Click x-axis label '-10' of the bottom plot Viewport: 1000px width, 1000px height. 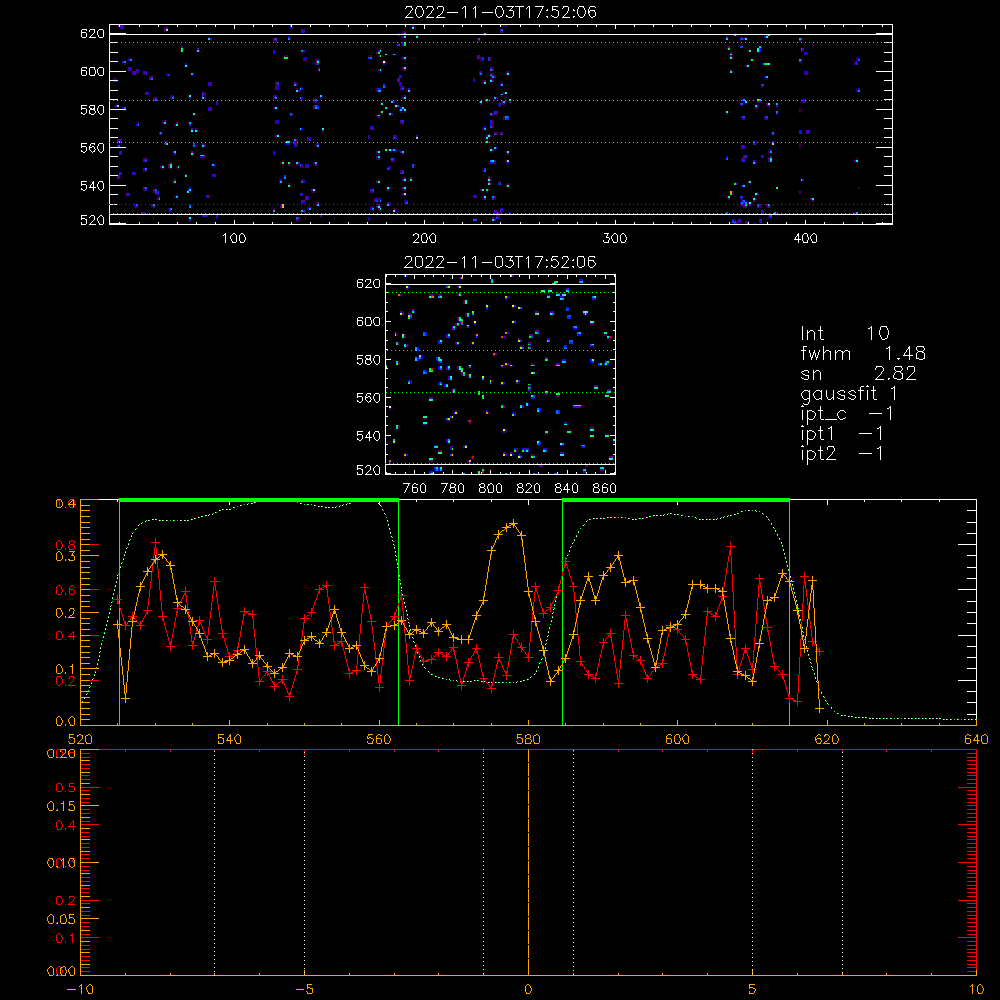click(x=80, y=989)
